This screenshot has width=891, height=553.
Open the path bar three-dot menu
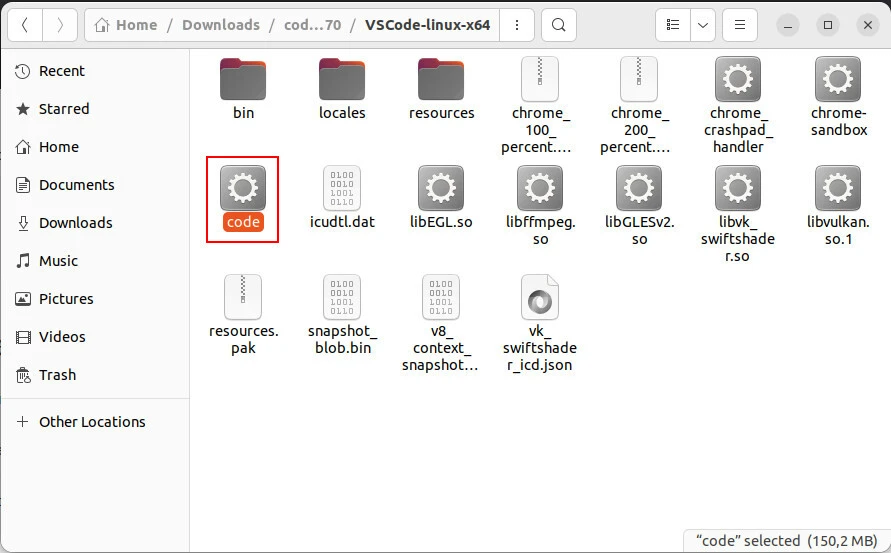tap(516, 25)
